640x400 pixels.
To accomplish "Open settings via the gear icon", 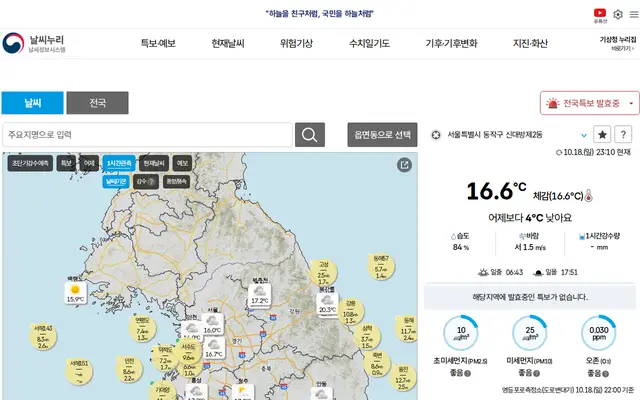I will point(618,14).
